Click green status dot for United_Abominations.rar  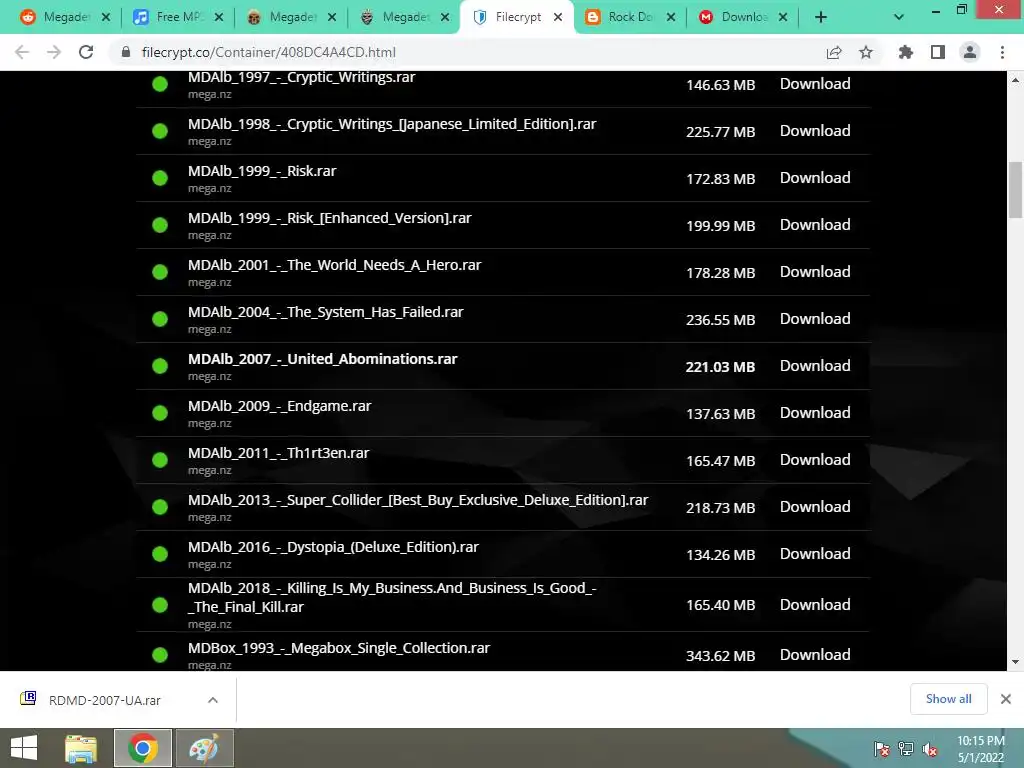click(160, 366)
